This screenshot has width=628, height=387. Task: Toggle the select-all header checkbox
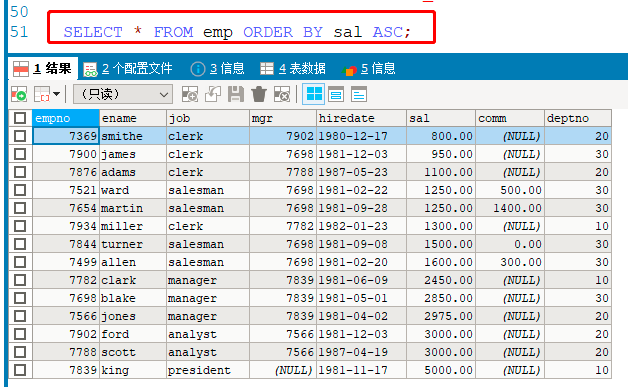click(x=20, y=118)
